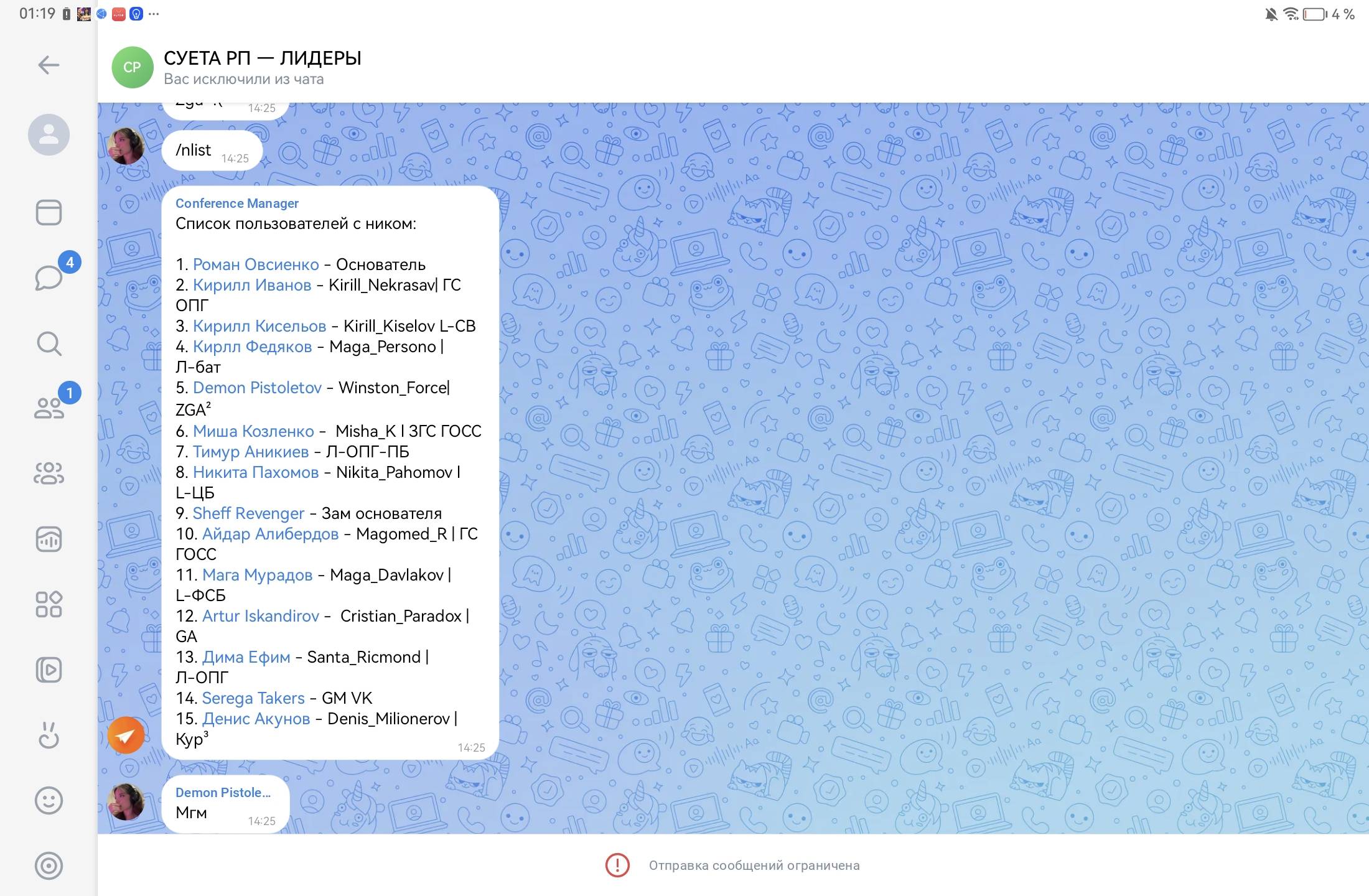The image size is (1369, 896).
Task: Open the target circle icon at the sidebar bottom
Action: (49, 866)
